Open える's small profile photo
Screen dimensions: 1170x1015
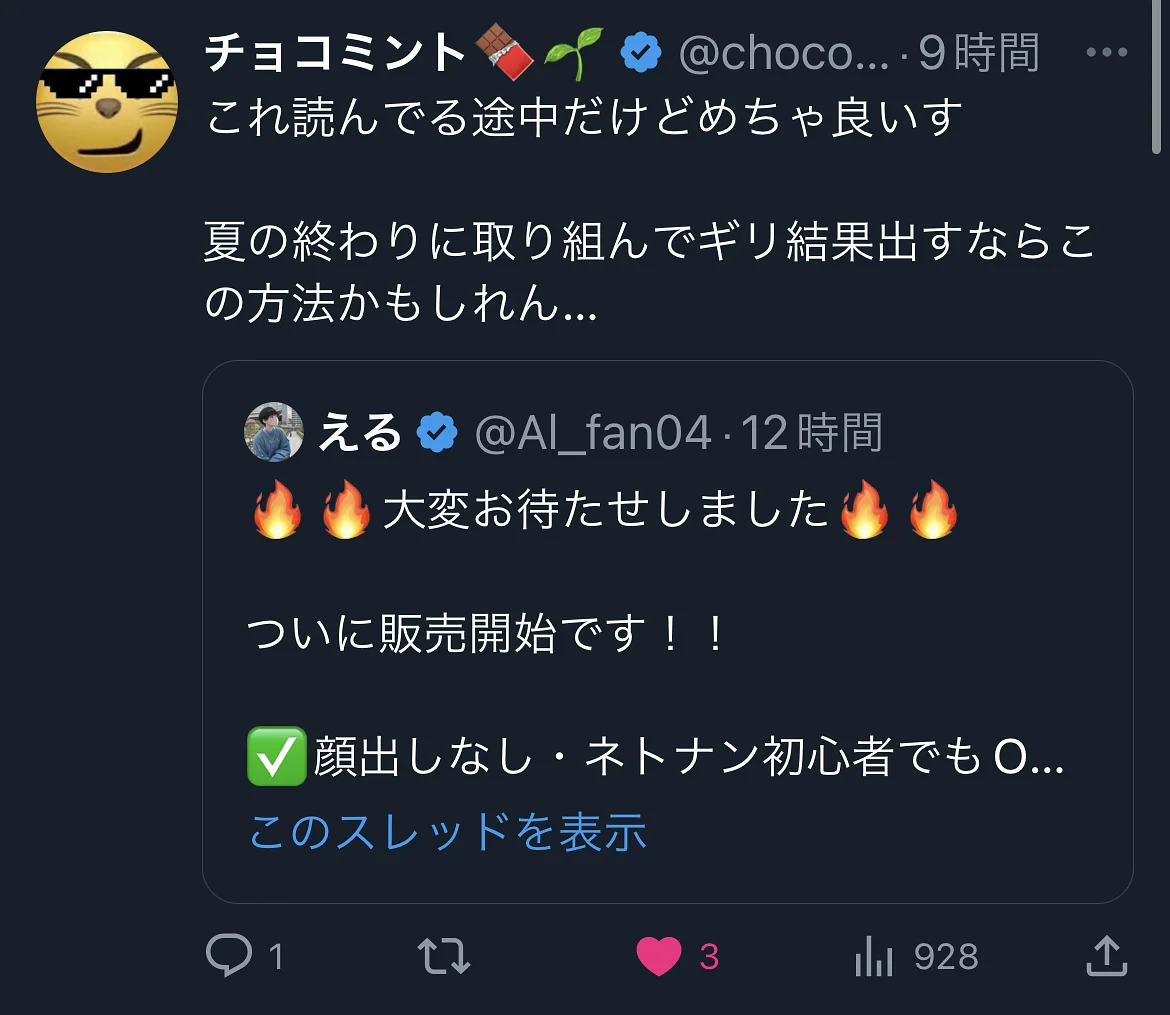tap(274, 431)
